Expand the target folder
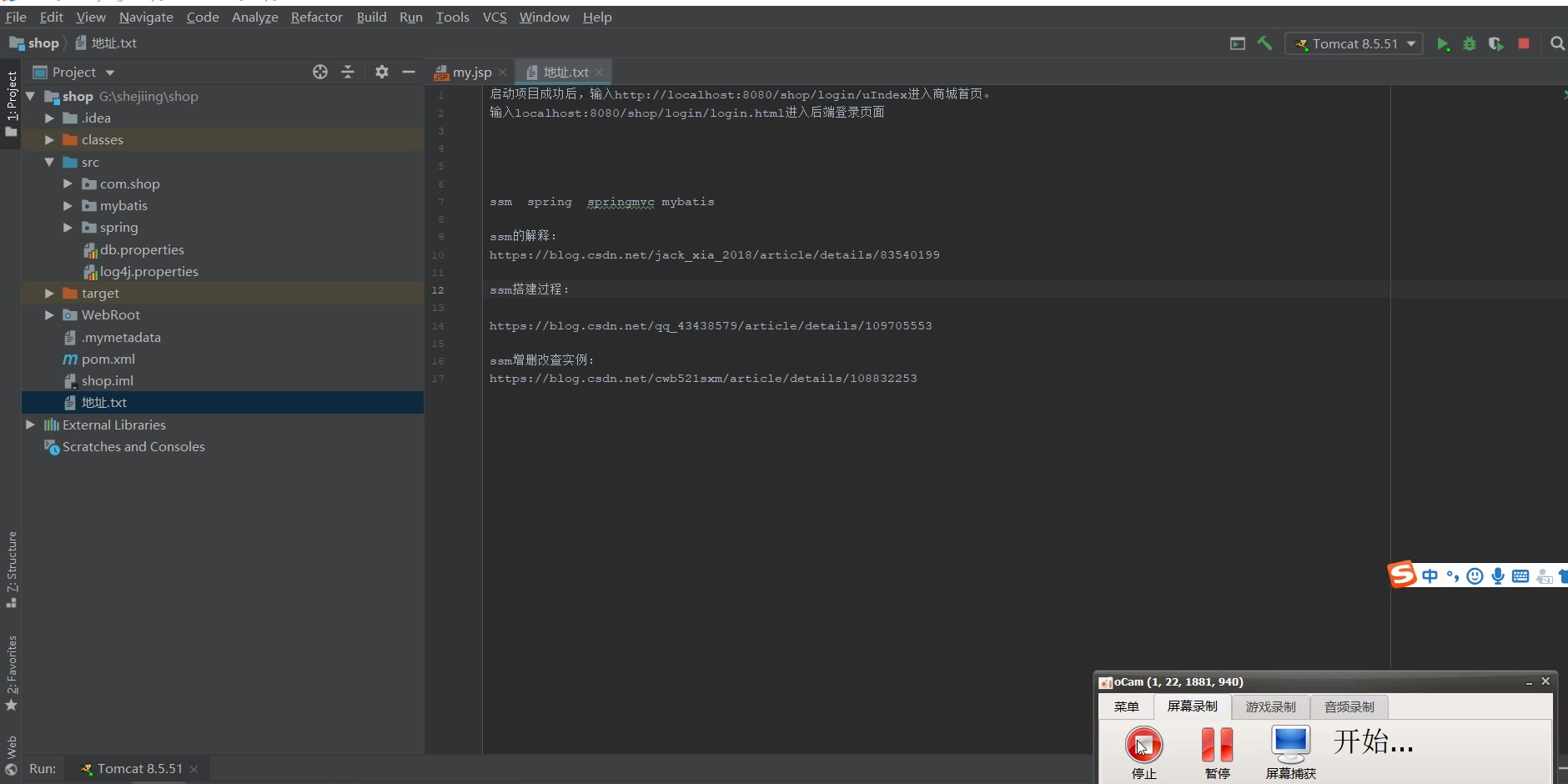 49,294
